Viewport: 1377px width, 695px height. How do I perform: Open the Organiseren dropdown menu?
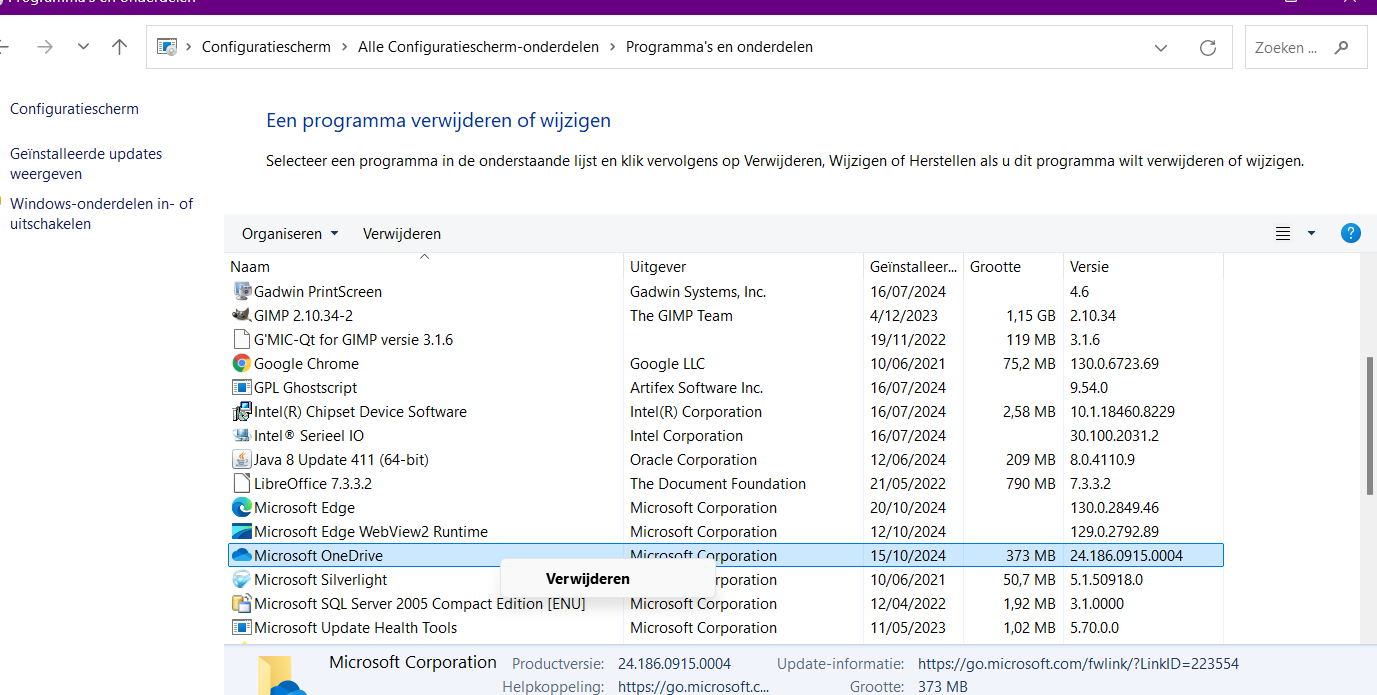290,234
